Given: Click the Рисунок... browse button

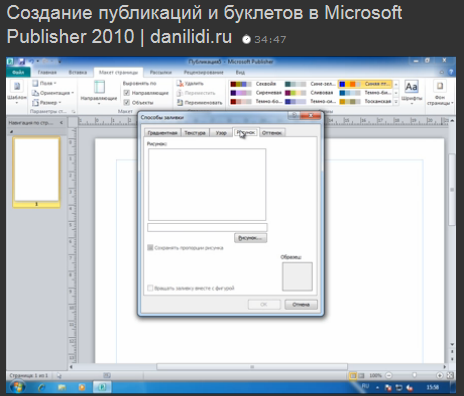Looking at the screenshot, I should pyautogui.click(x=250, y=238).
